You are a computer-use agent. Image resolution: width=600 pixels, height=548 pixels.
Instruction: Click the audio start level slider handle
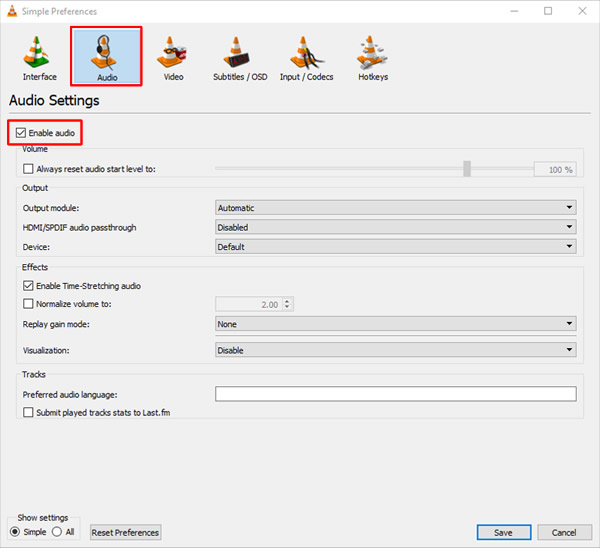(x=467, y=169)
